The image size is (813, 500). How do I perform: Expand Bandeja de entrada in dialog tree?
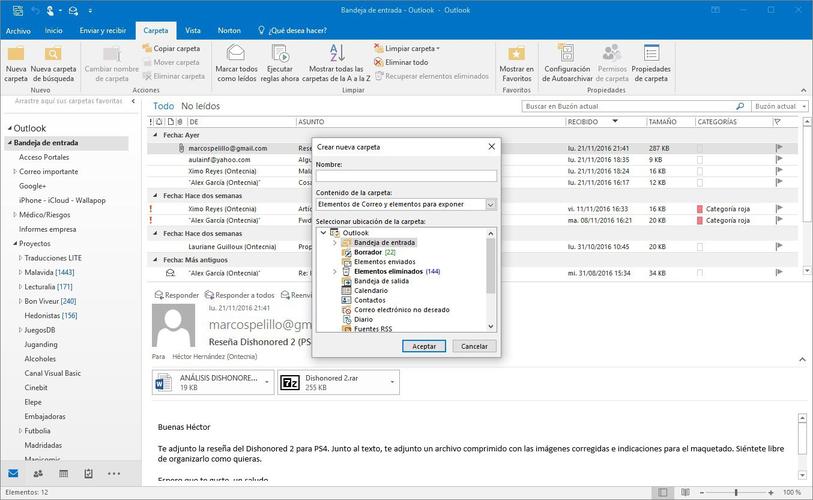(334, 243)
